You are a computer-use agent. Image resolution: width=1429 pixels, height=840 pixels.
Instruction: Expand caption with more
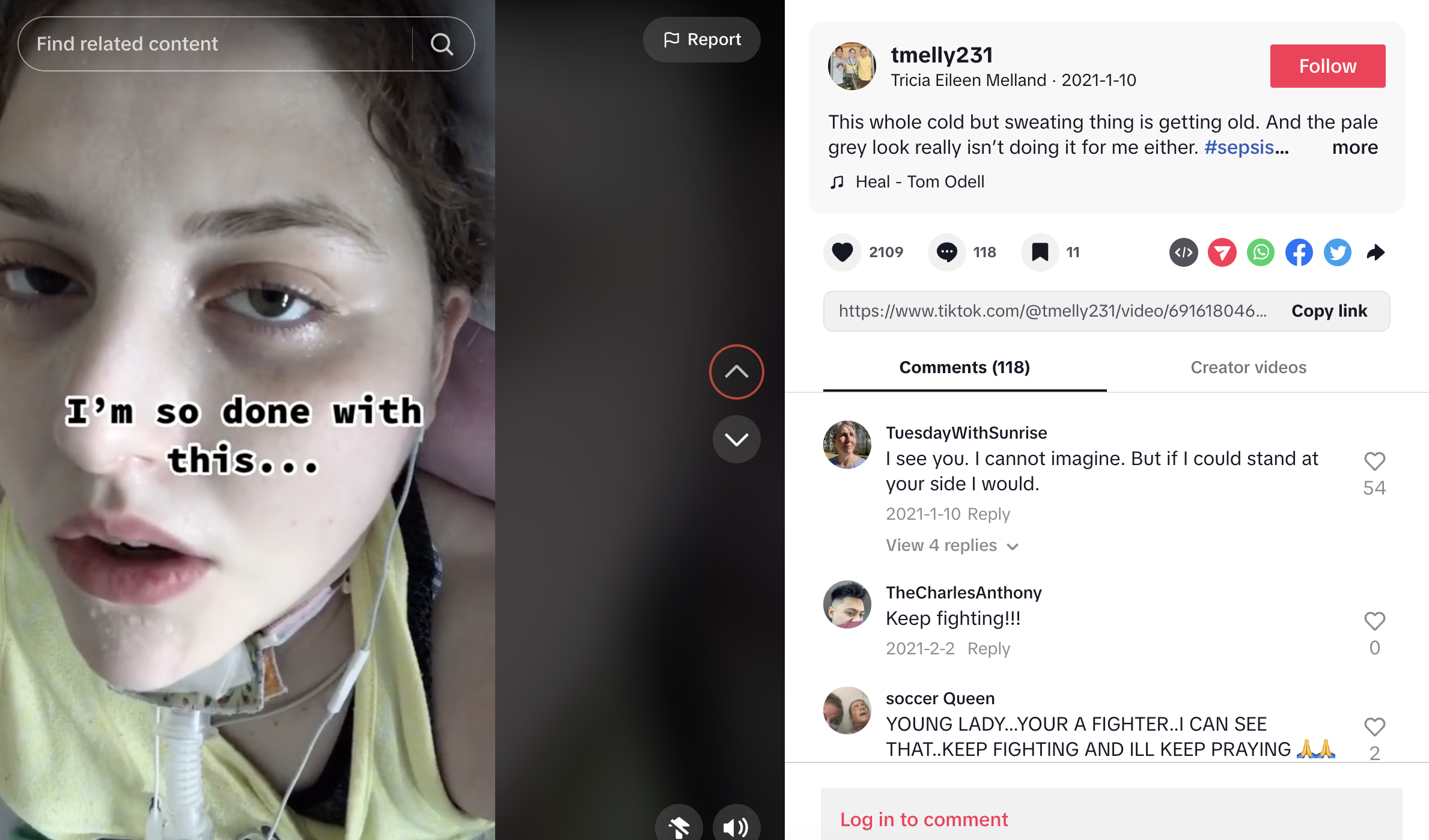pyautogui.click(x=1354, y=147)
